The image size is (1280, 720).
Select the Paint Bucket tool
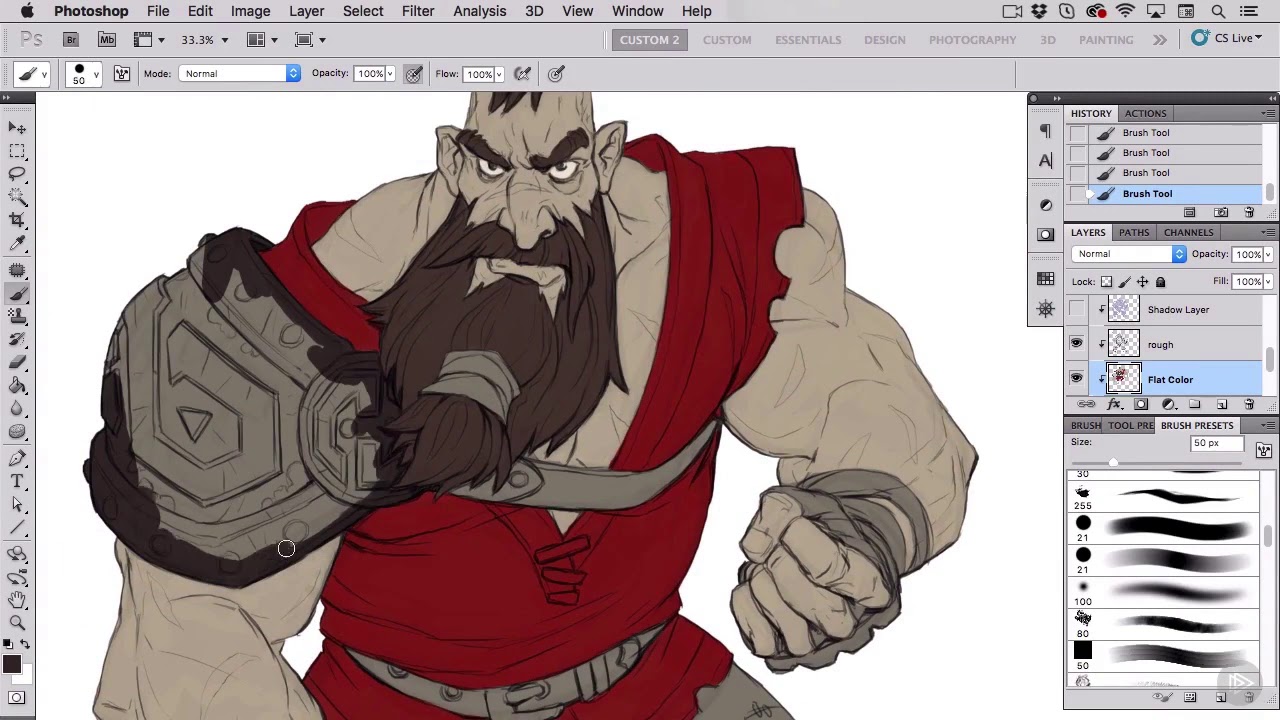(17, 386)
